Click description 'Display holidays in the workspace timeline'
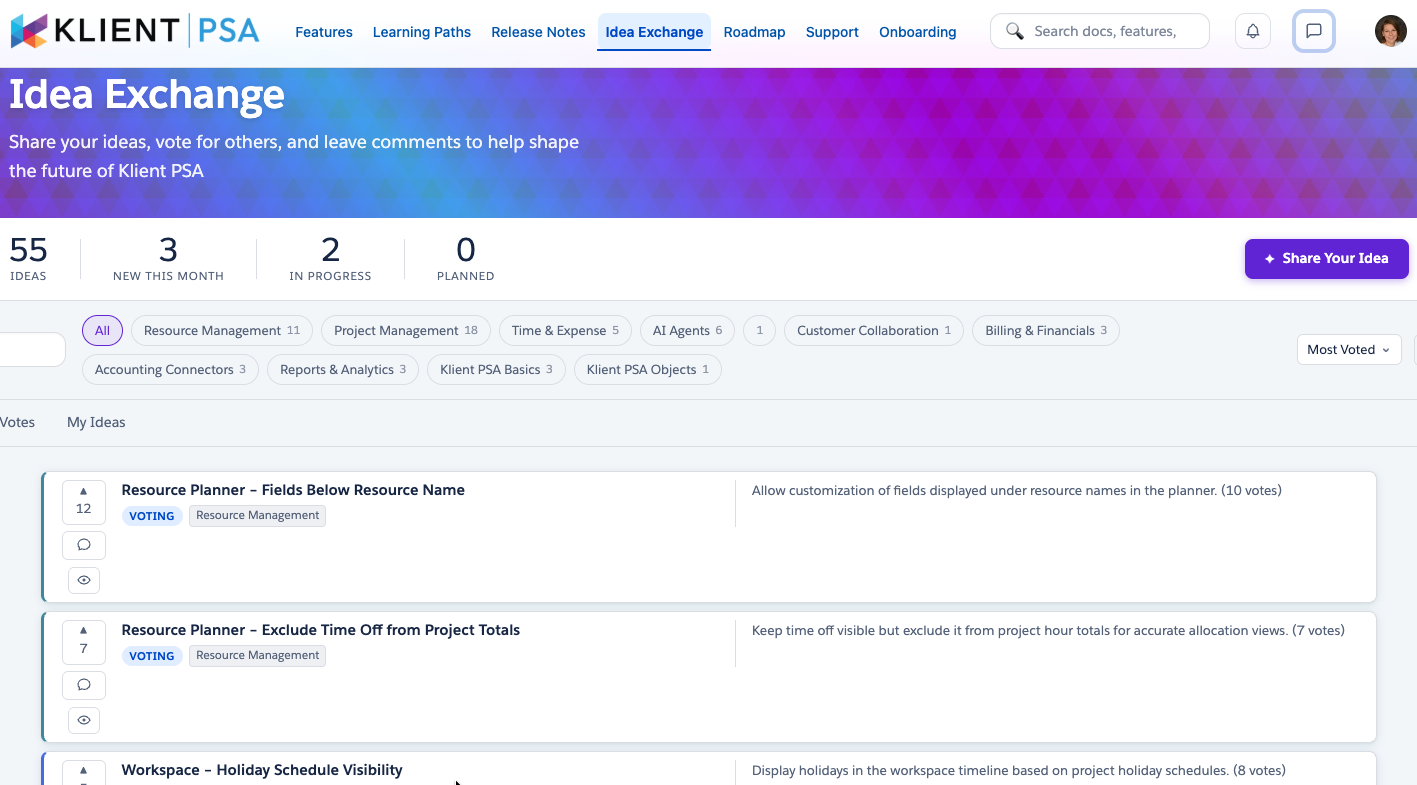Viewport: 1417px width, 785px height. tap(1018, 771)
